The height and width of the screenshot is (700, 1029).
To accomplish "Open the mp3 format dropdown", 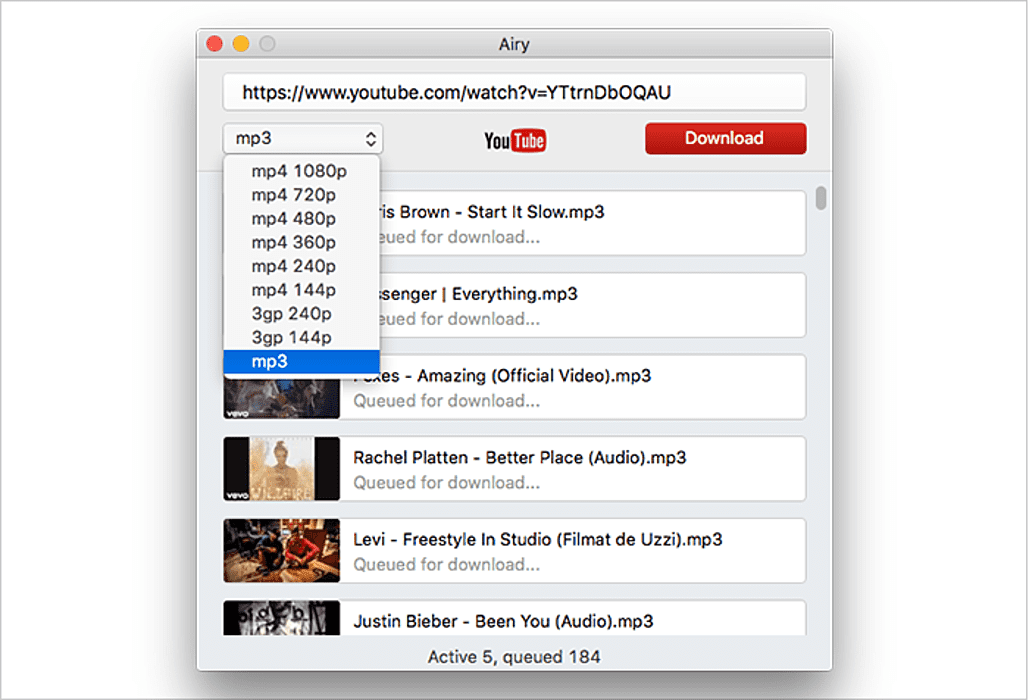I will pos(303,138).
